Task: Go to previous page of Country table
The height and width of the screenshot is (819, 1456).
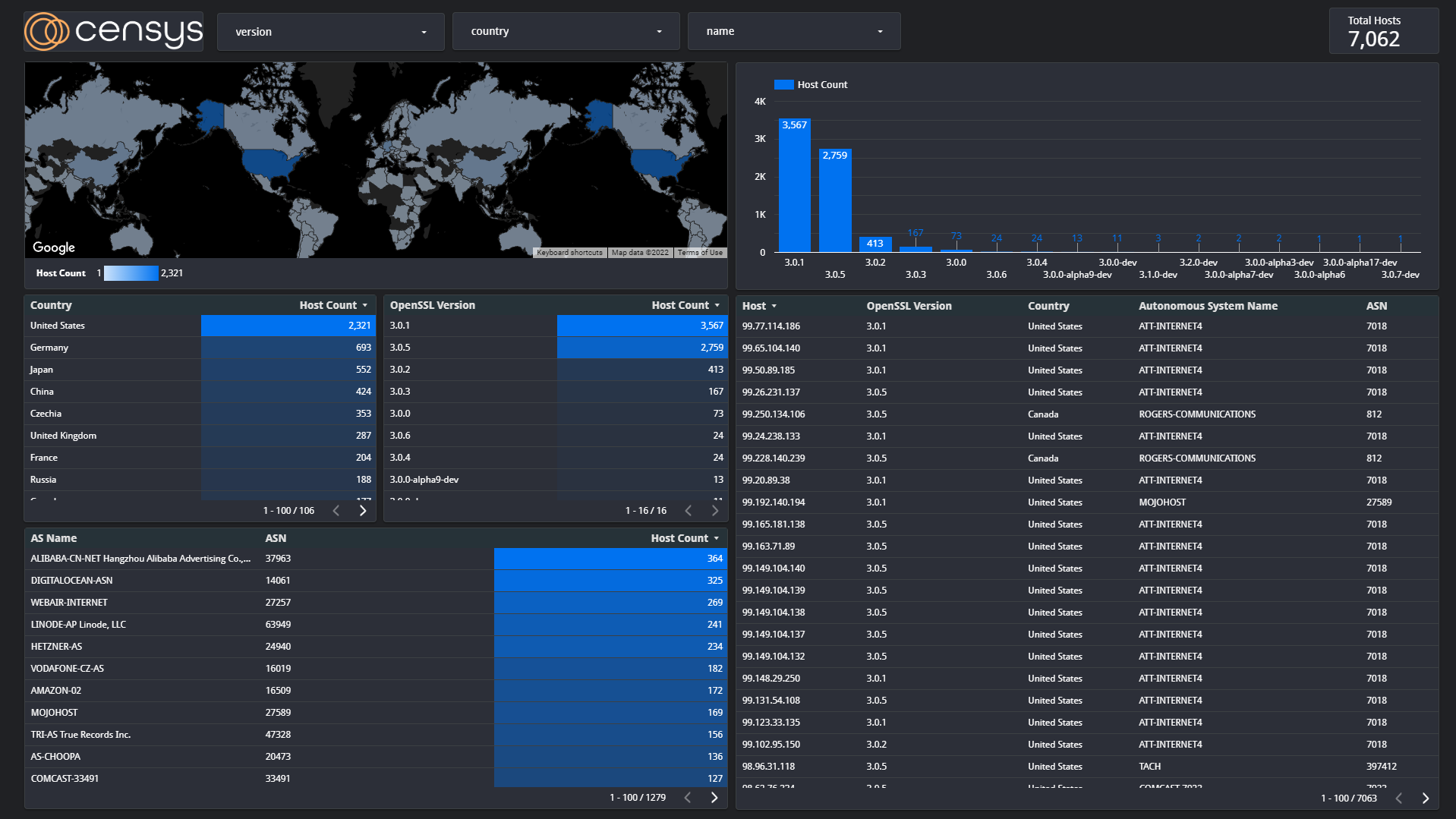Action: click(x=336, y=511)
